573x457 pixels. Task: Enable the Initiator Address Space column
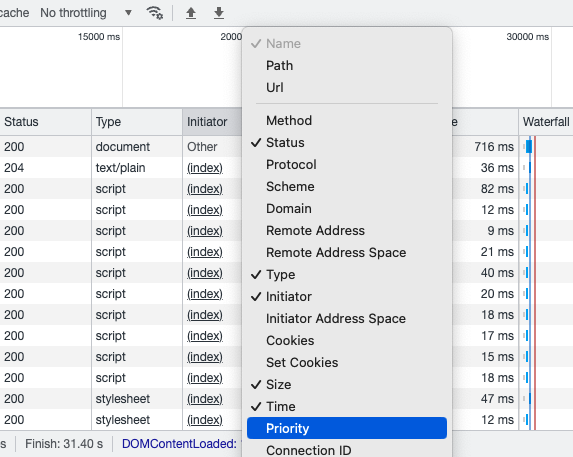(x=346, y=319)
